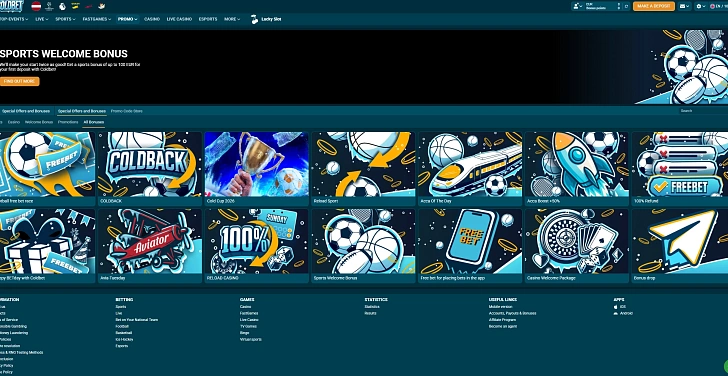Image resolution: width=728 pixels, height=376 pixels.
Task: Open the Casino Welcome Package card
Action: [577, 246]
